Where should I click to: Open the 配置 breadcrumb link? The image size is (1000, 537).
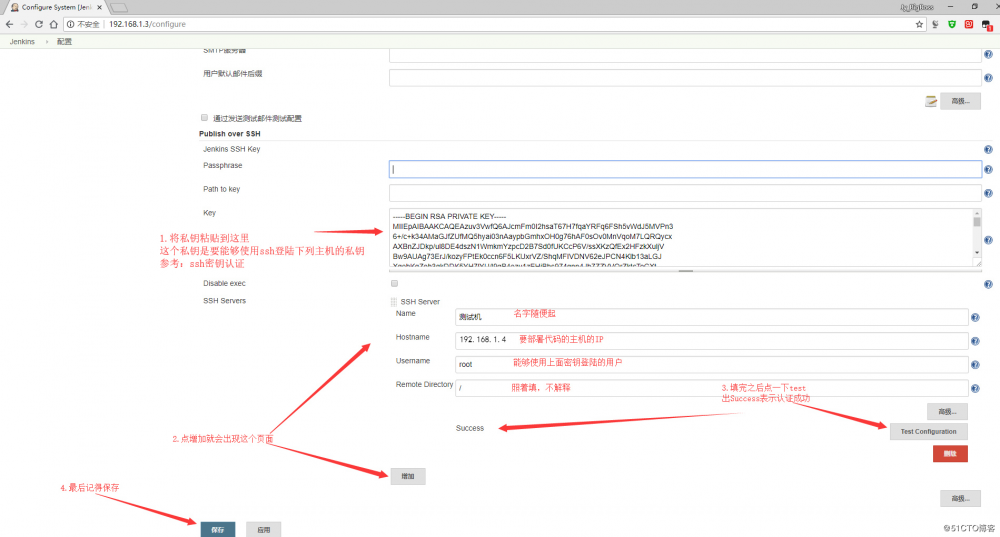point(64,41)
